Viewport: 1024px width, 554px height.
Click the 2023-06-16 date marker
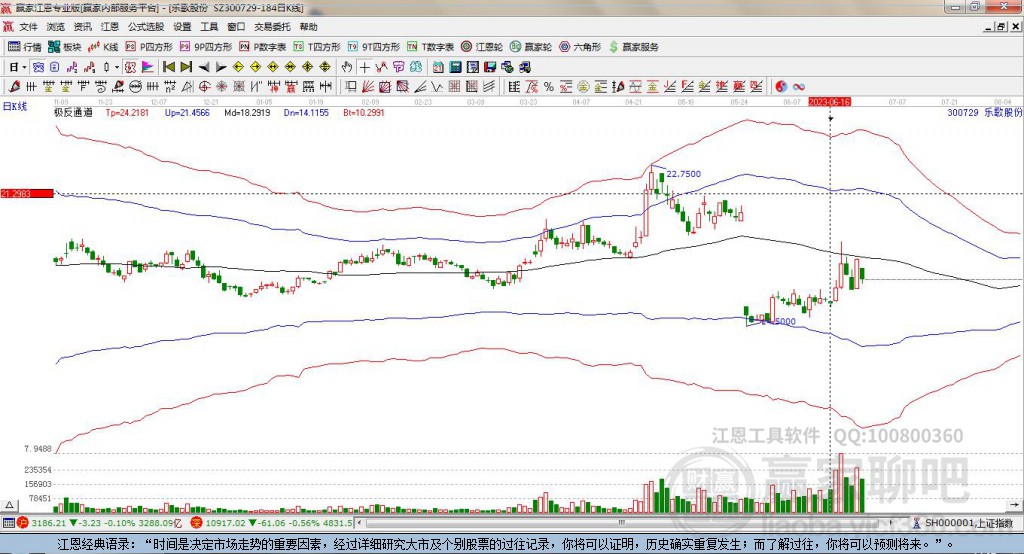829,102
